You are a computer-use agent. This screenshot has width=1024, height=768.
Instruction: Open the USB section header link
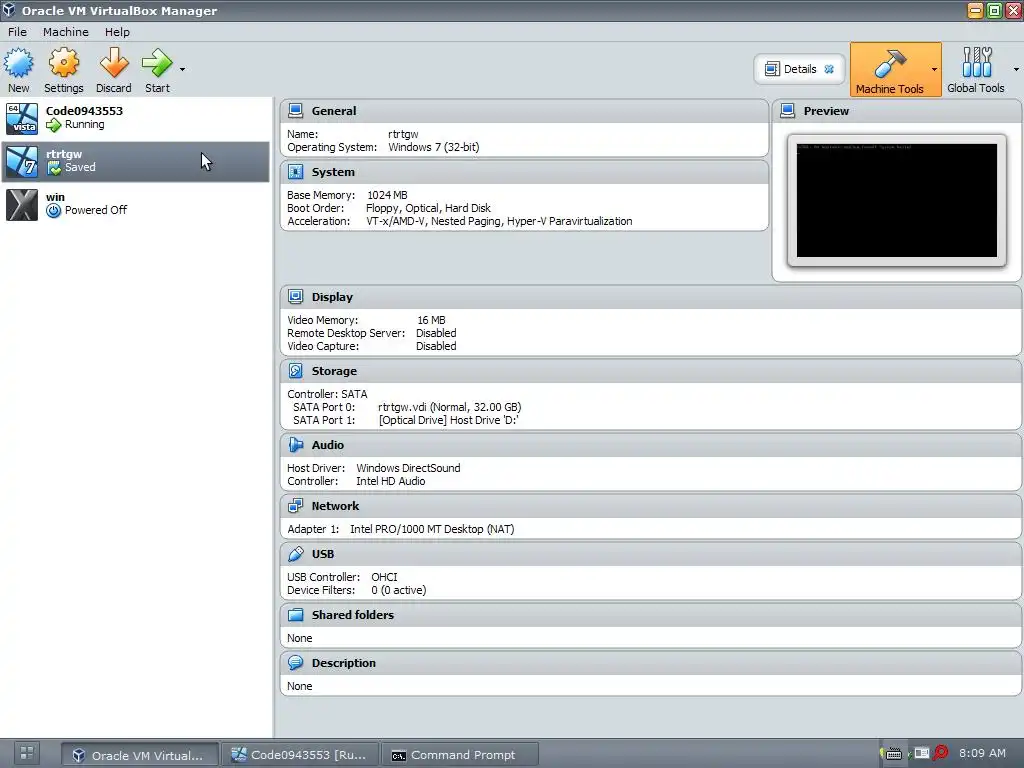click(x=323, y=554)
